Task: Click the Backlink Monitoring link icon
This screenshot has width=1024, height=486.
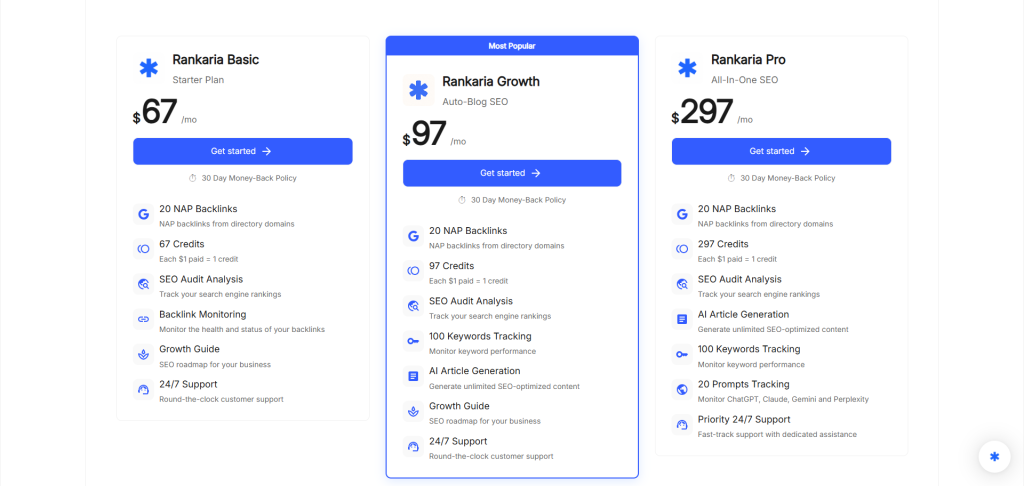Action: tap(144, 319)
